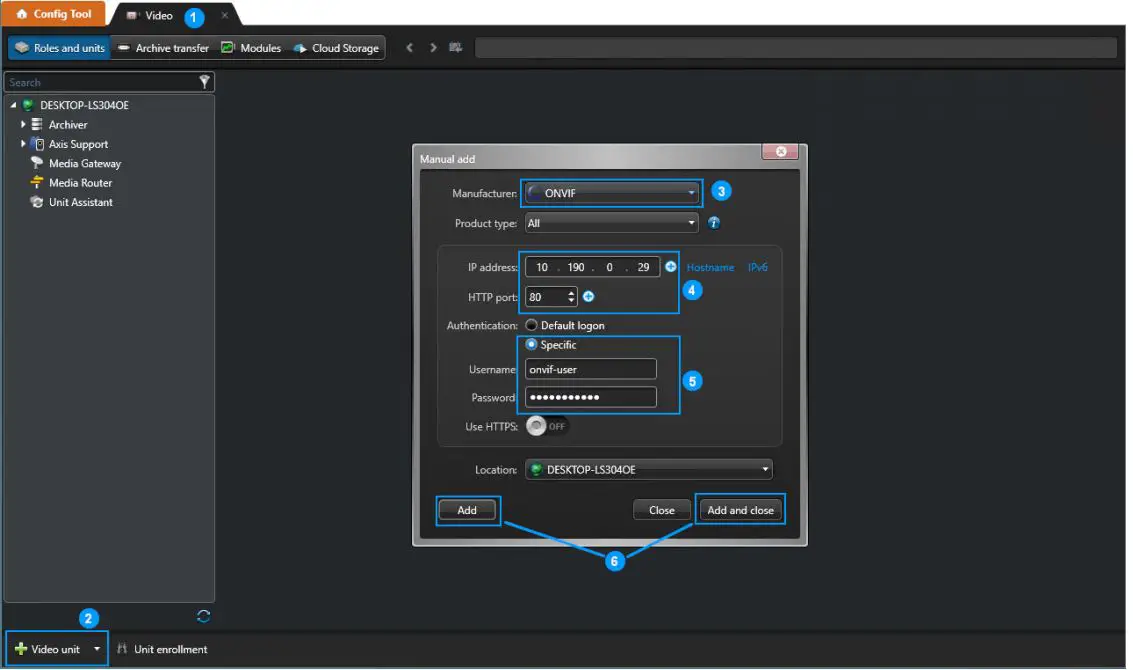The image size is (1133, 670).
Task: Open the Location dropdown
Action: (648, 470)
